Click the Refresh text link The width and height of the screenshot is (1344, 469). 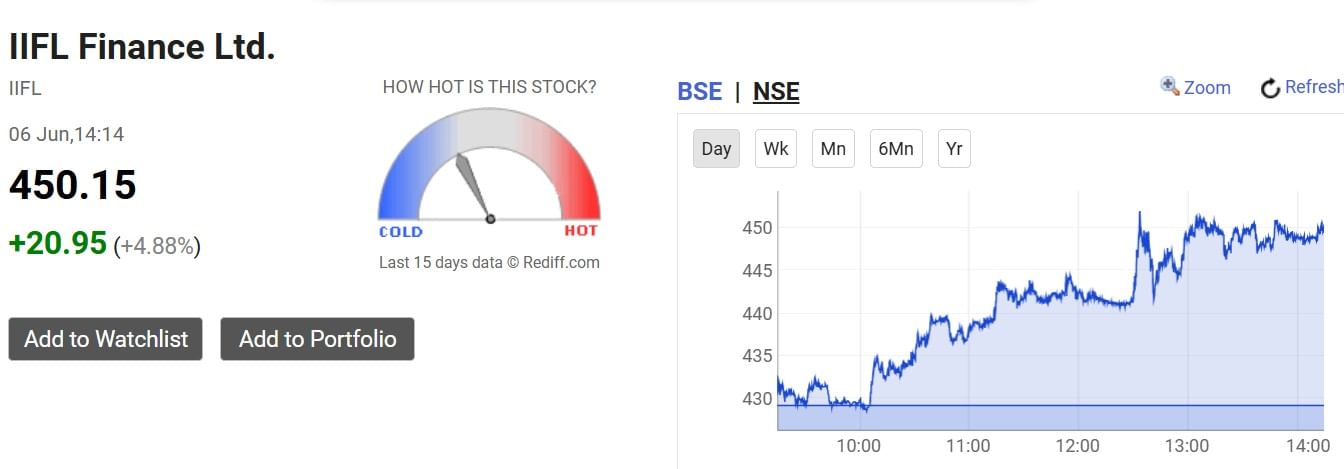click(1314, 87)
